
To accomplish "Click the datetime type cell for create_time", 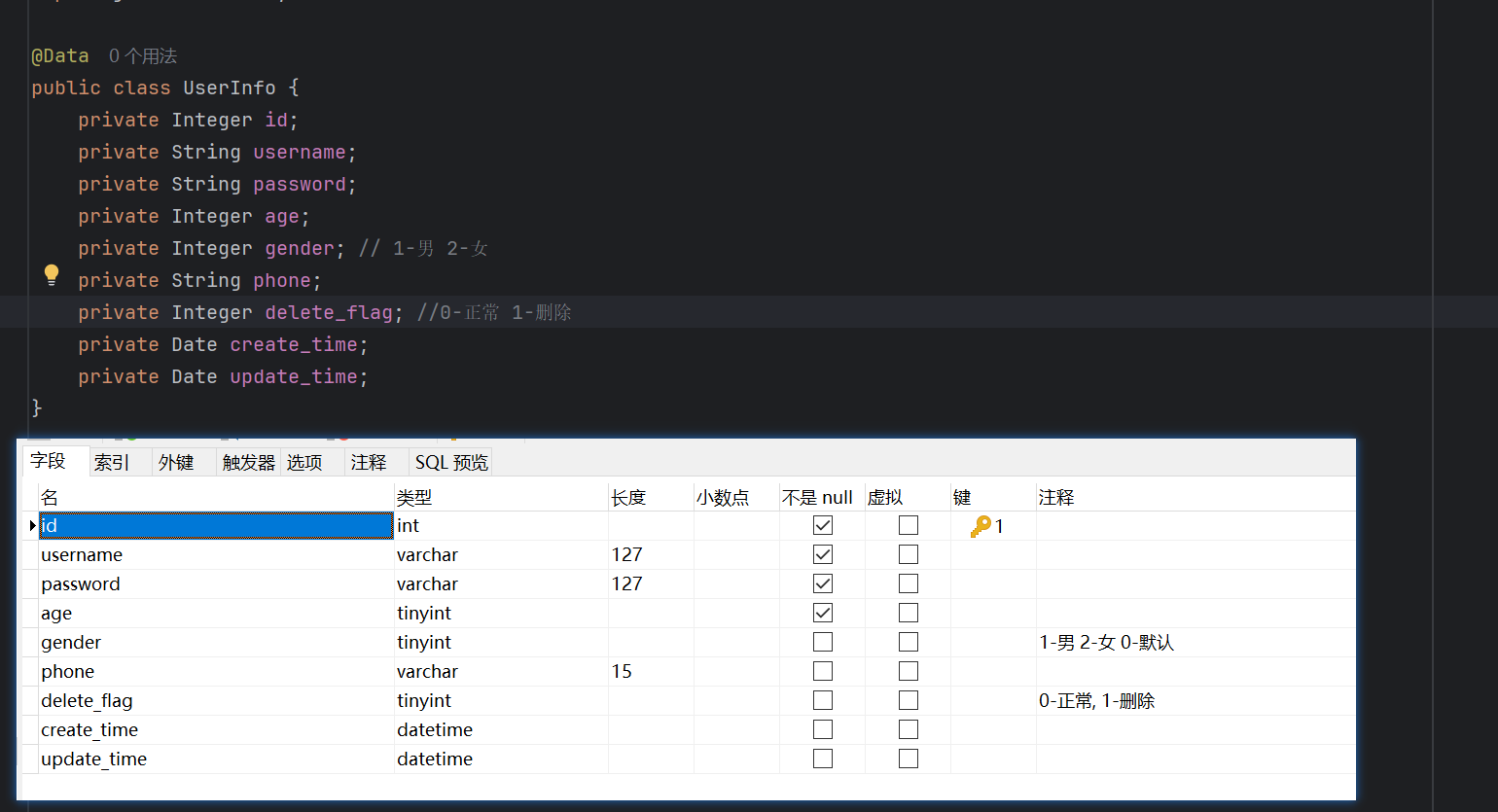I will 501,730.
